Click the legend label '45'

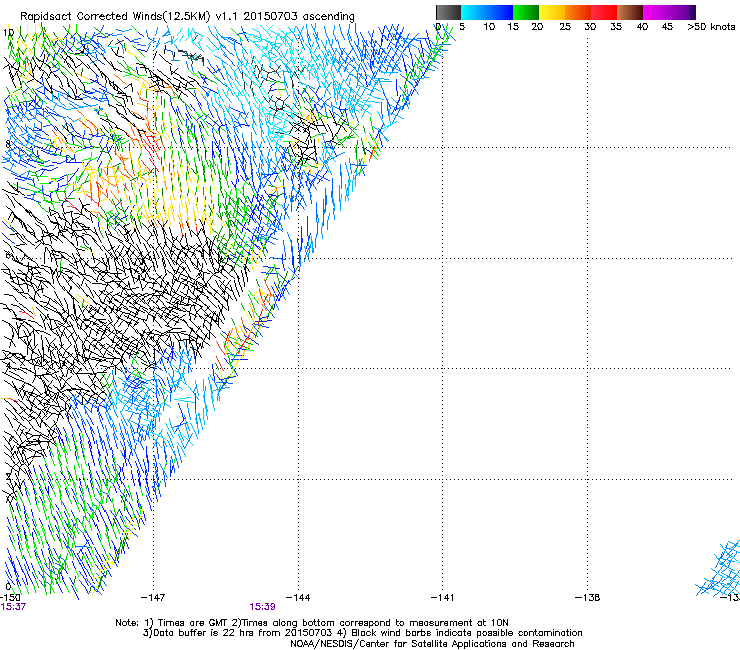[x=667, y=27]
